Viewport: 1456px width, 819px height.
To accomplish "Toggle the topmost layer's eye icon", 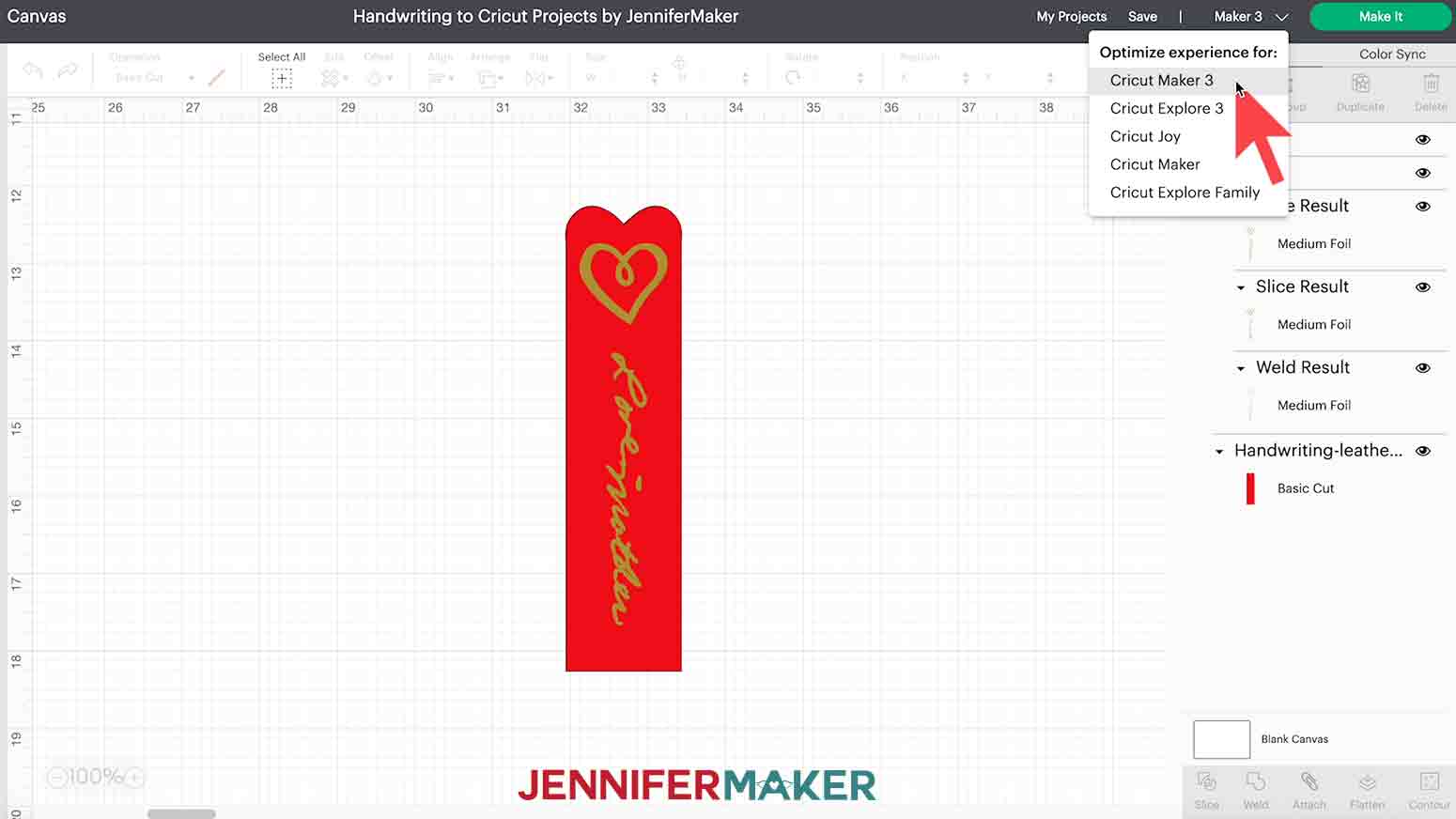I will [1423, 139].
